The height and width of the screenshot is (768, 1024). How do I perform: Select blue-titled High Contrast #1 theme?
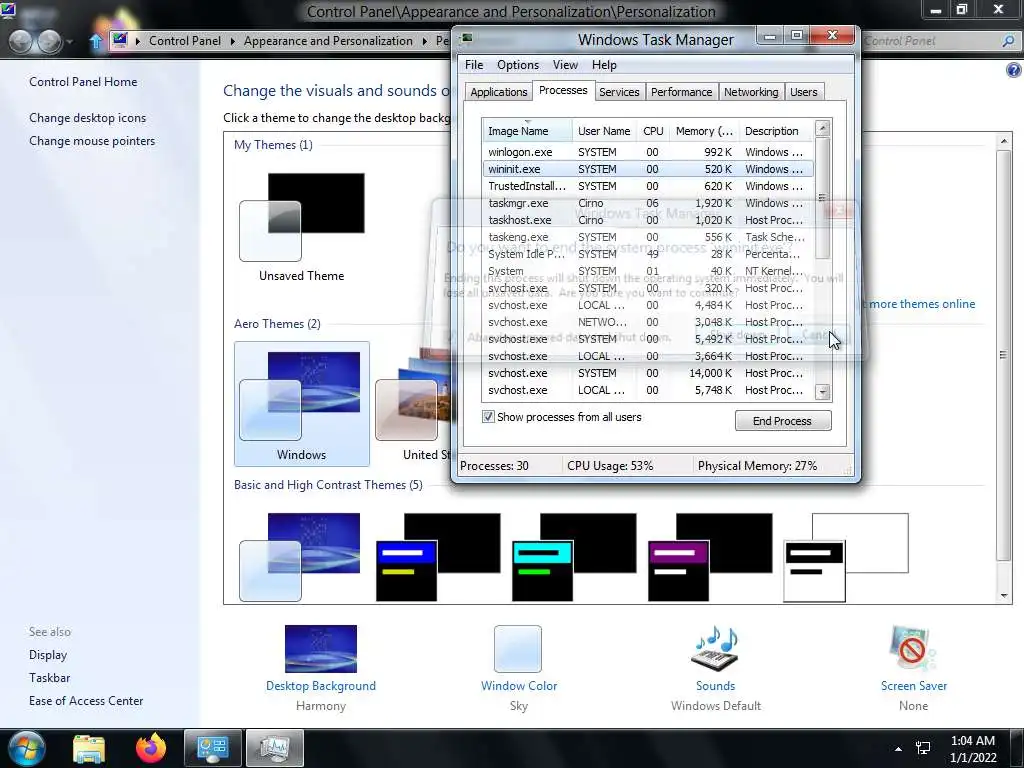[438, 556]
